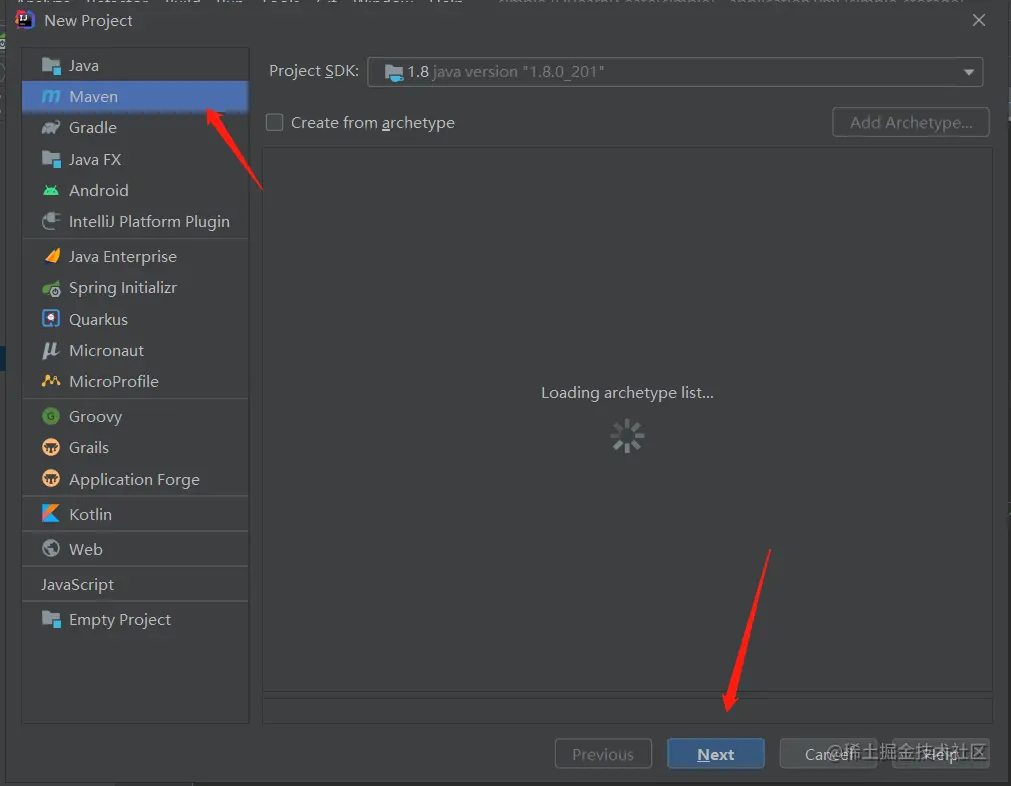The image size is (1011, 786).
Task: Click the Android robot icon
Action: 51,190
